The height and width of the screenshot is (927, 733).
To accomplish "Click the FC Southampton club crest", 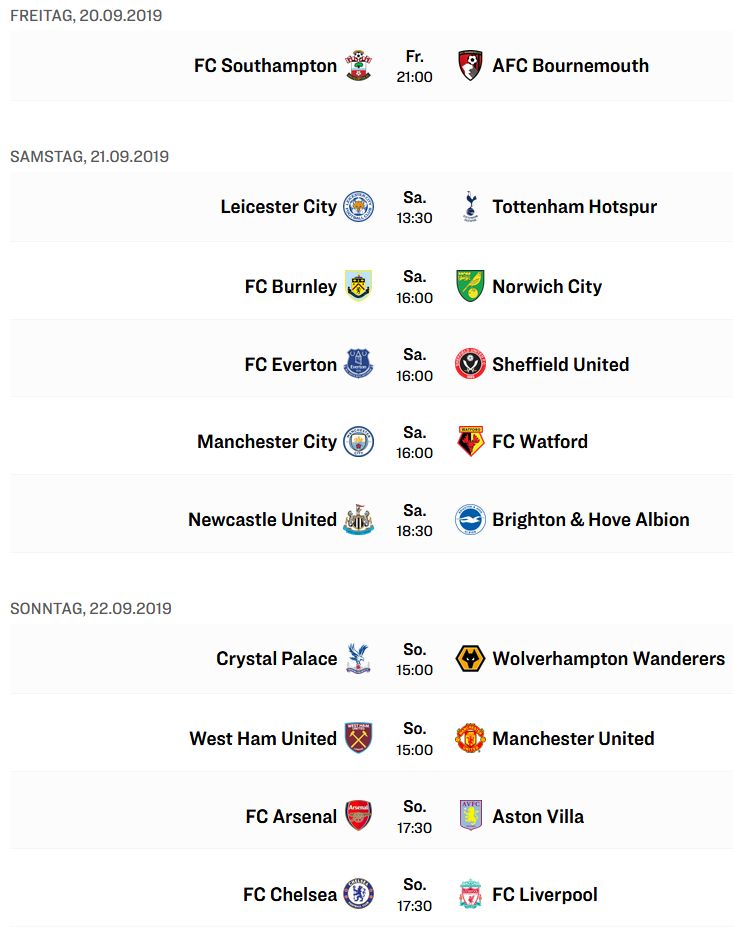I will [359, 66].
